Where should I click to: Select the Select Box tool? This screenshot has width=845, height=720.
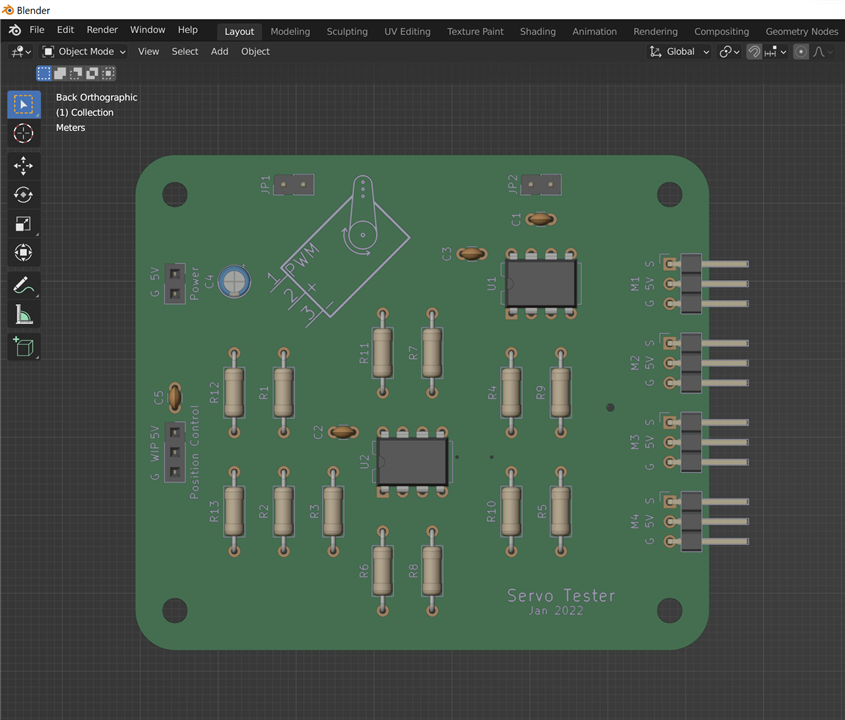pos(24,105)
